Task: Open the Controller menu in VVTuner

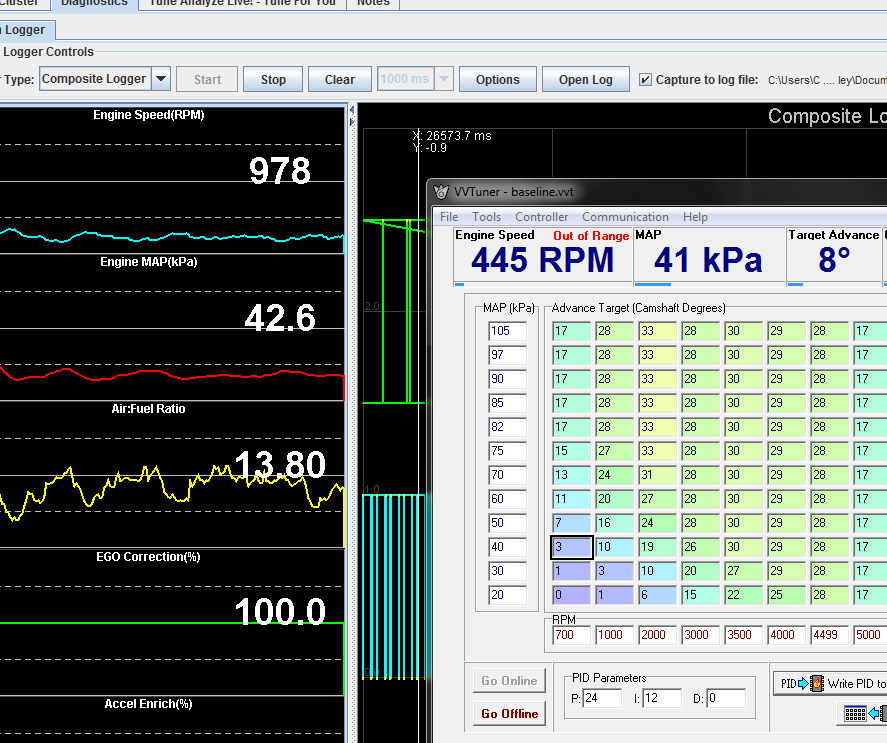Action: tap(541, 217)
